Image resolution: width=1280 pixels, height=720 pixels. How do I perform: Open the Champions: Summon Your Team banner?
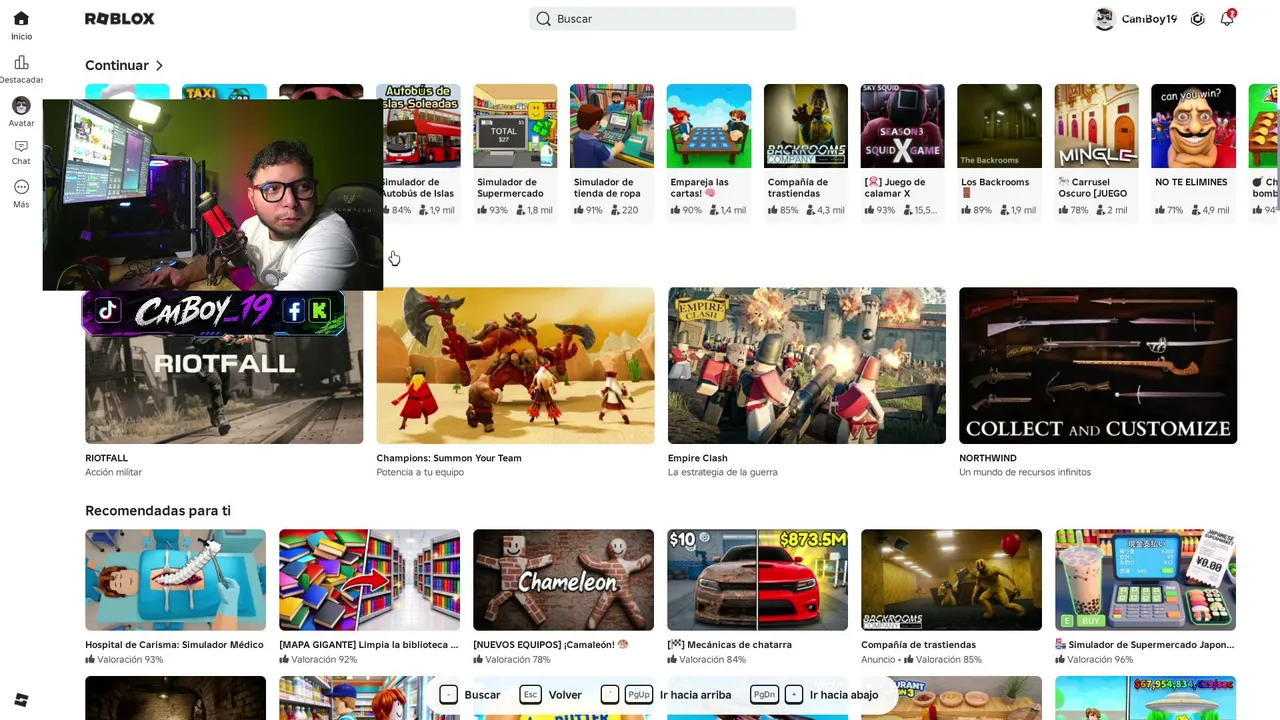tap(515, 366)
